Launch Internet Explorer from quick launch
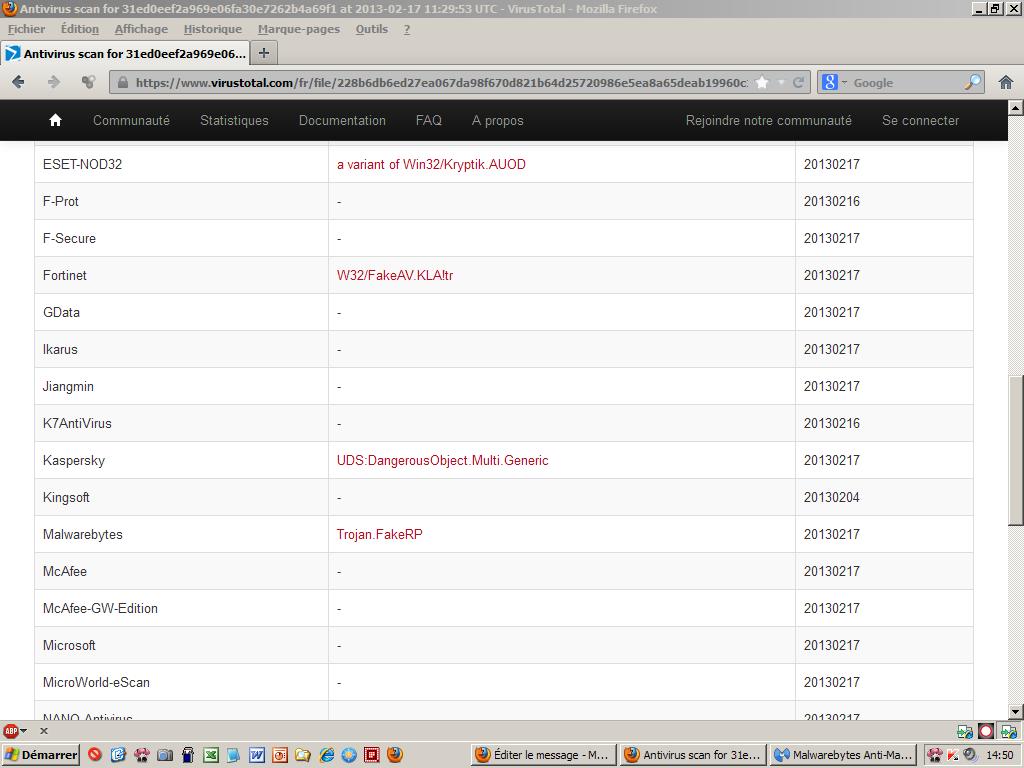Viewport: 1024px width, 768px height. [327, 755]
